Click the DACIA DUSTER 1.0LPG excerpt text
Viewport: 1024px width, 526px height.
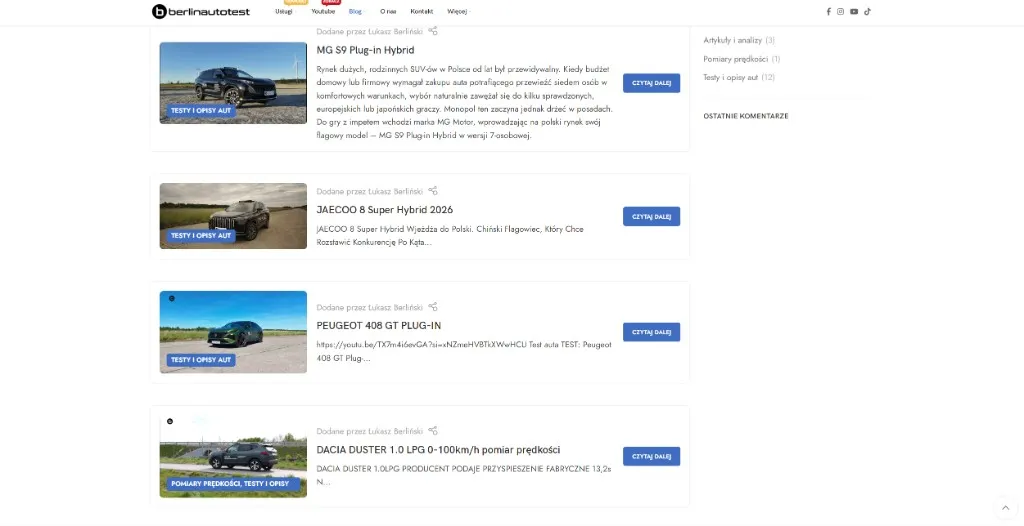tap(464, 475)
